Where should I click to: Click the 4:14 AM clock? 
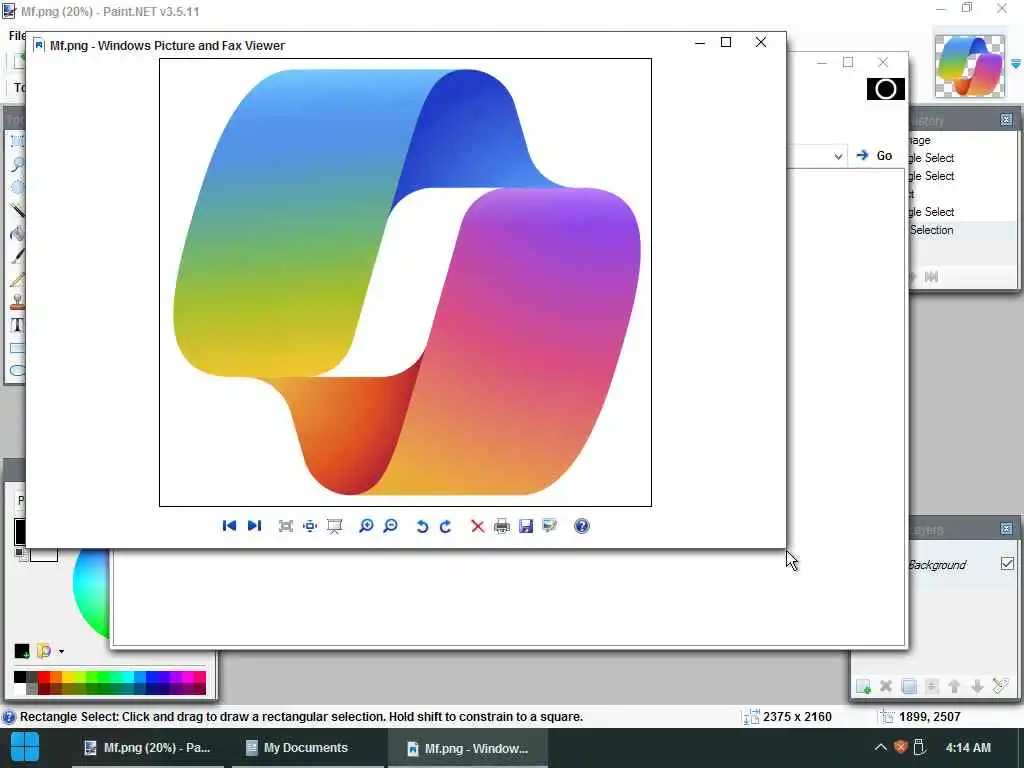click(968, 747)
